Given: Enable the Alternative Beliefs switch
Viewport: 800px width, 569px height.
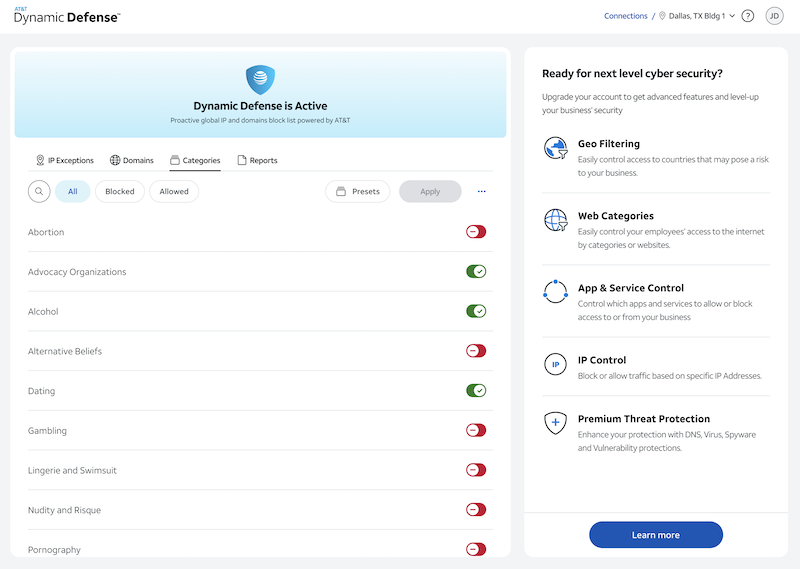Looking at the screenshot, I should tap(476, 351).
